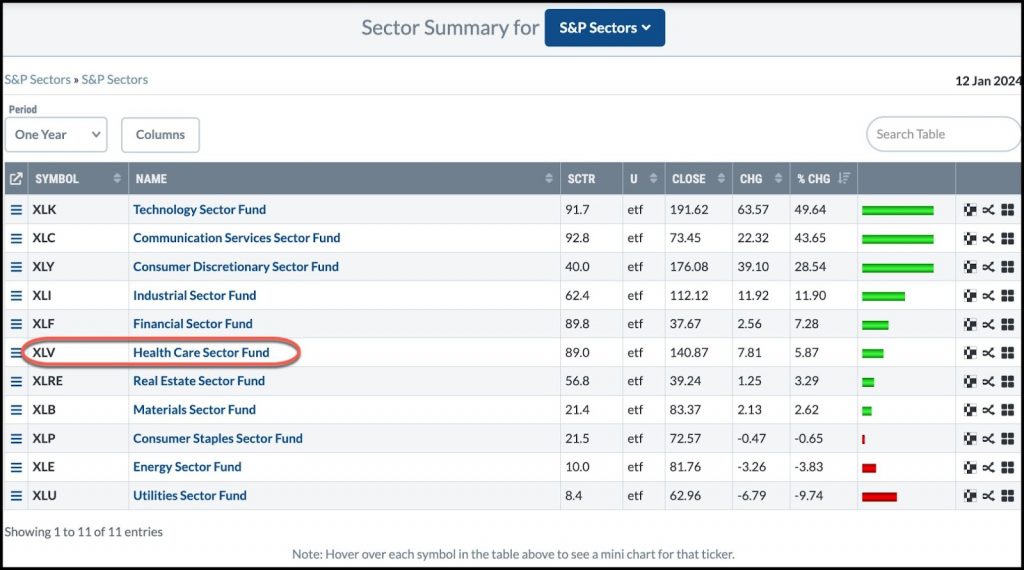The height and width of the screenshot is (570, 1024).
Task: Click the grid icon on XLP row
Action: [1008, 439]
